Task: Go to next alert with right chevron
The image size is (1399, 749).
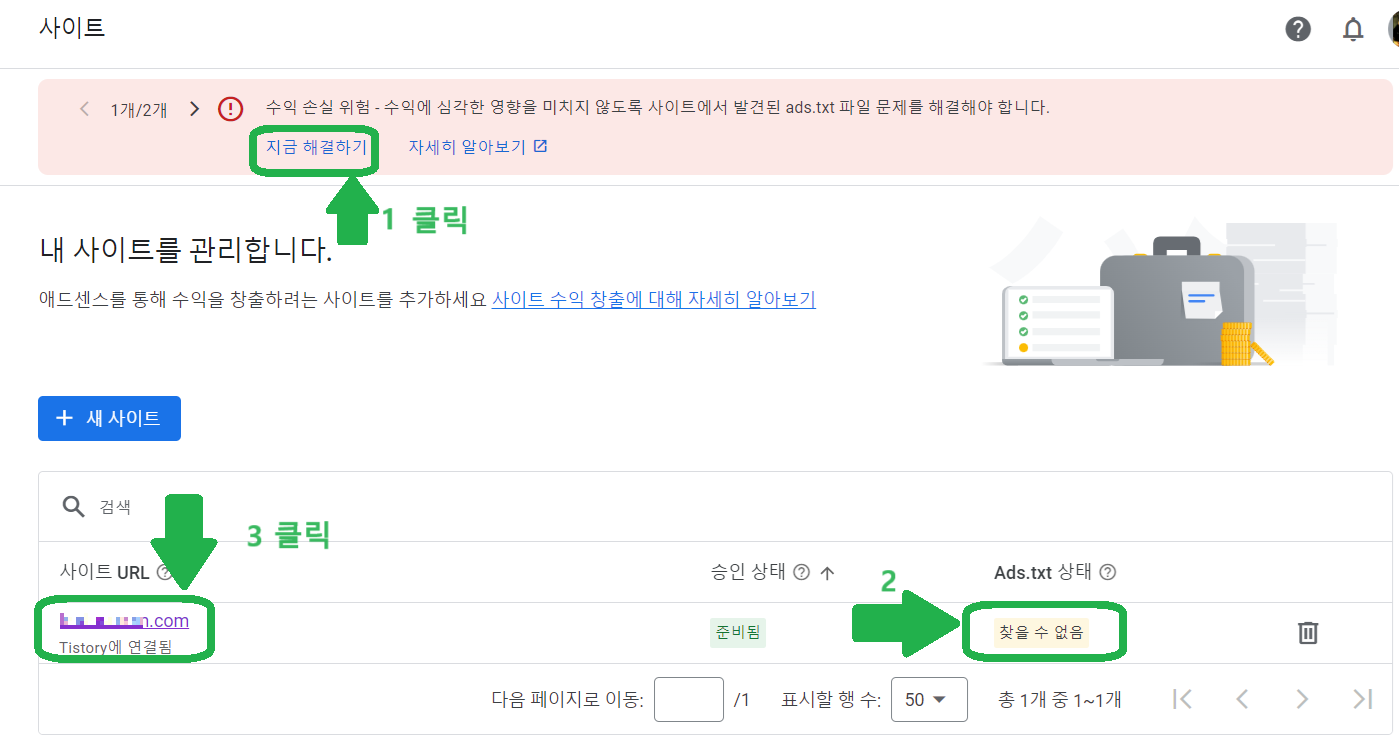Action: point(195,108)
